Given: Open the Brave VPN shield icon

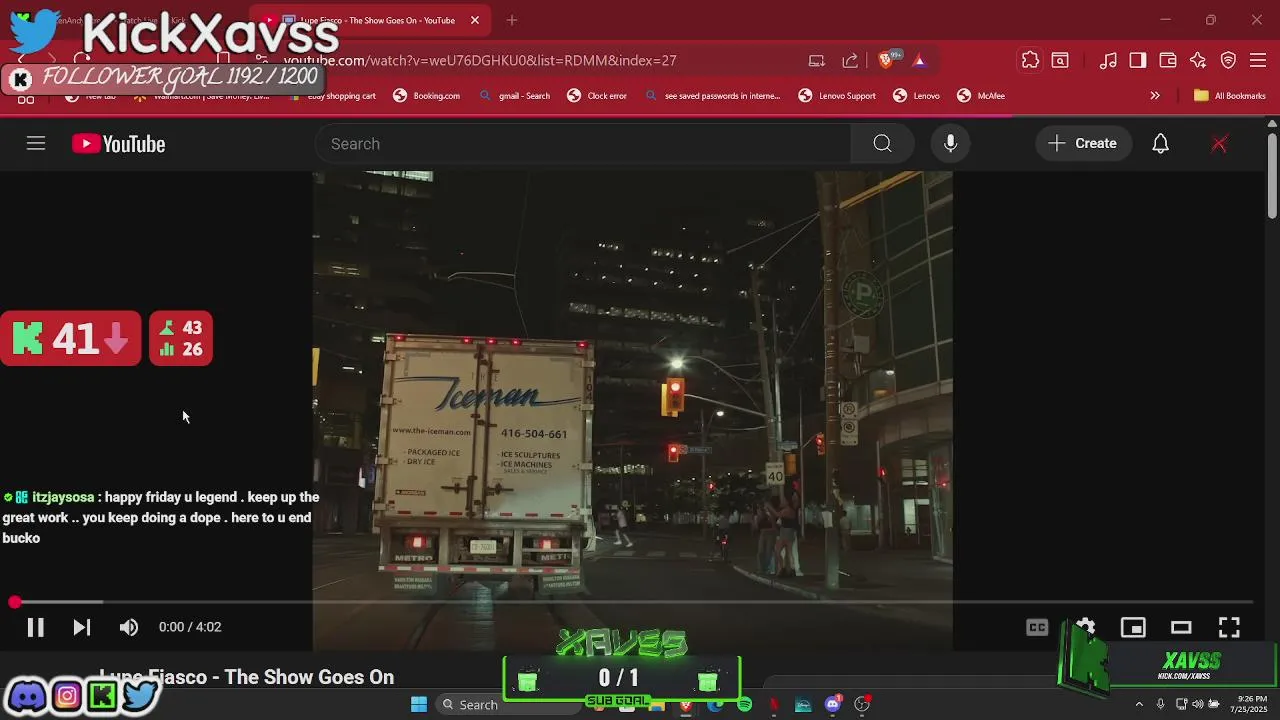Looking at the screenshot, I should point(1228,60).
